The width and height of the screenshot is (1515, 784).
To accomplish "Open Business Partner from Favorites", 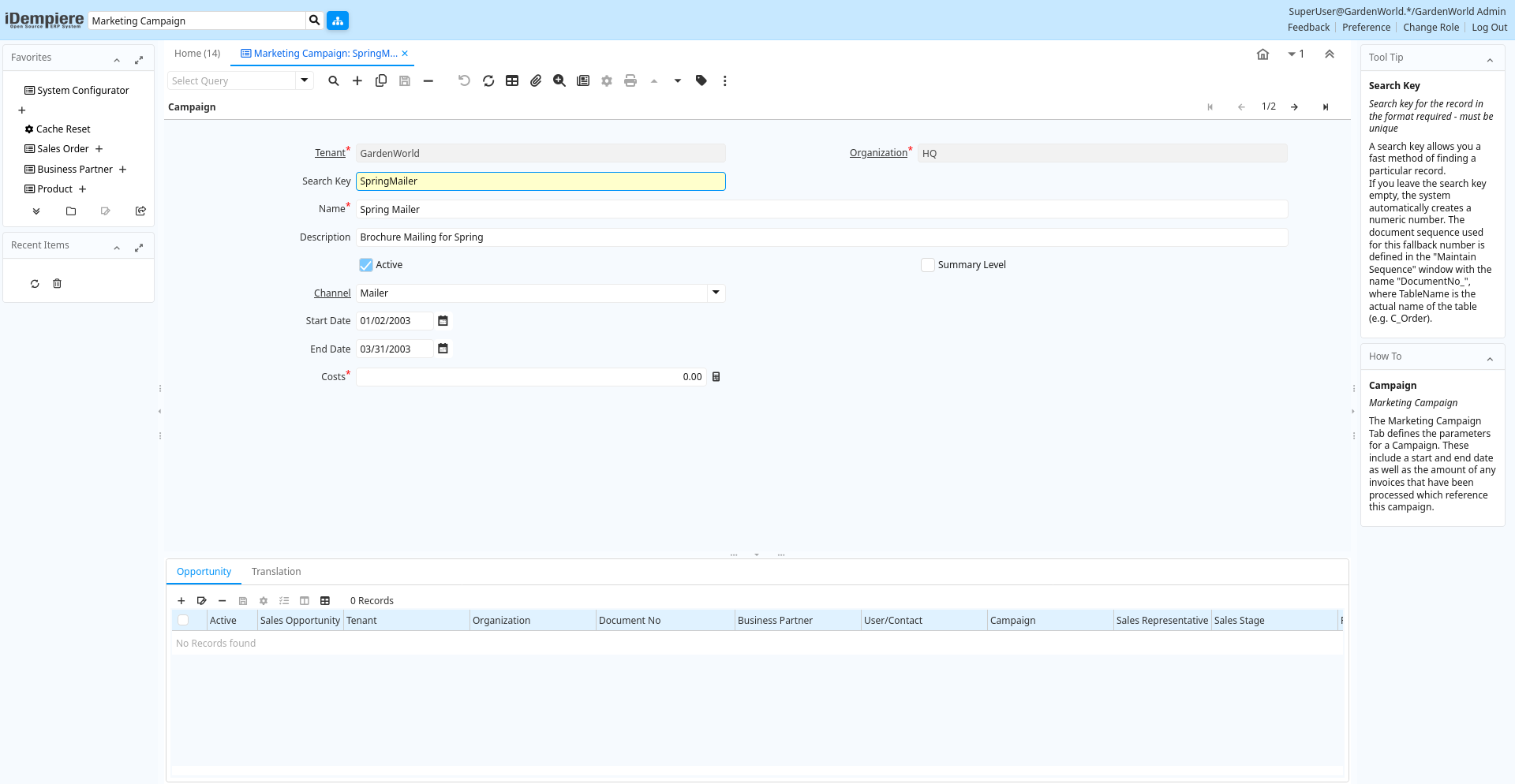I will click(x=75, y=170).
